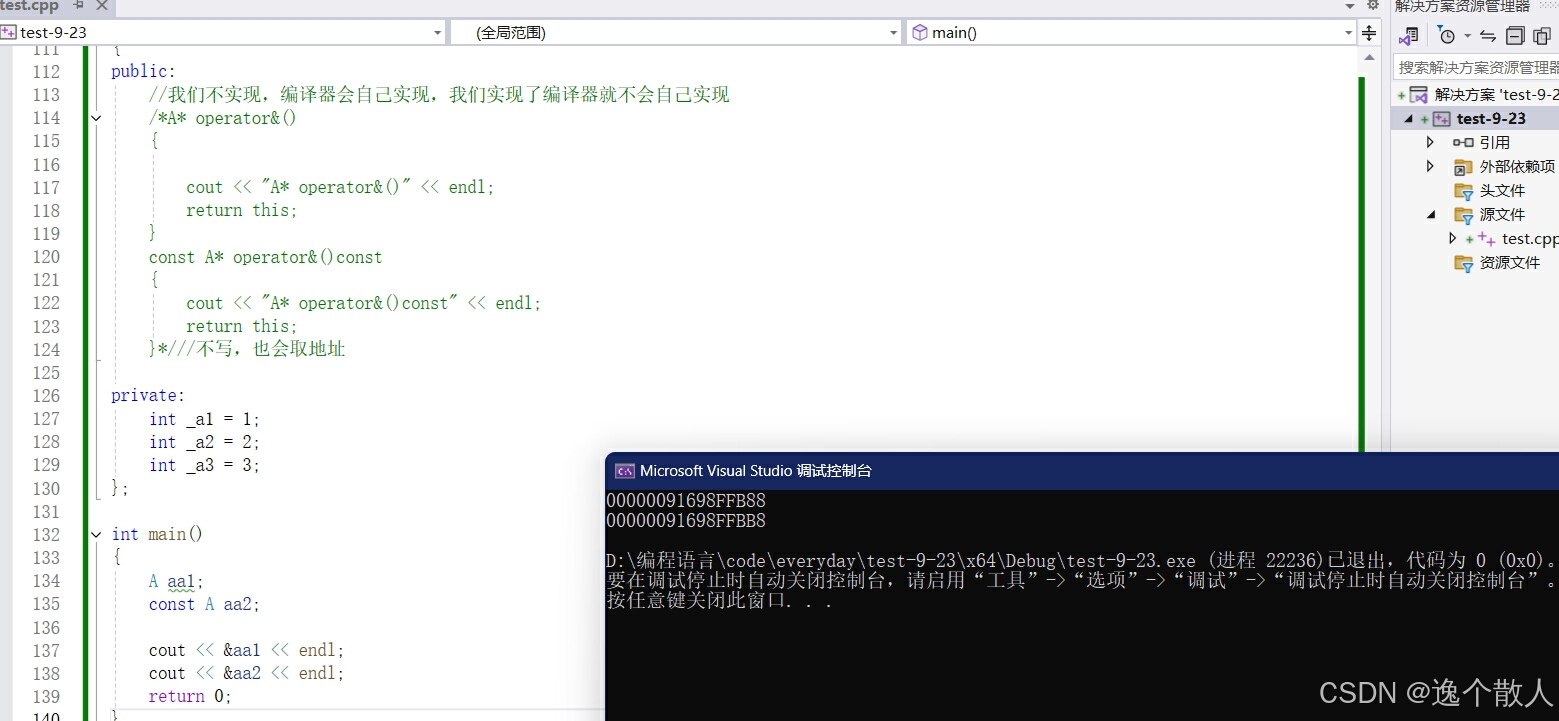Click line number 125 in gutter

point(46,373)
